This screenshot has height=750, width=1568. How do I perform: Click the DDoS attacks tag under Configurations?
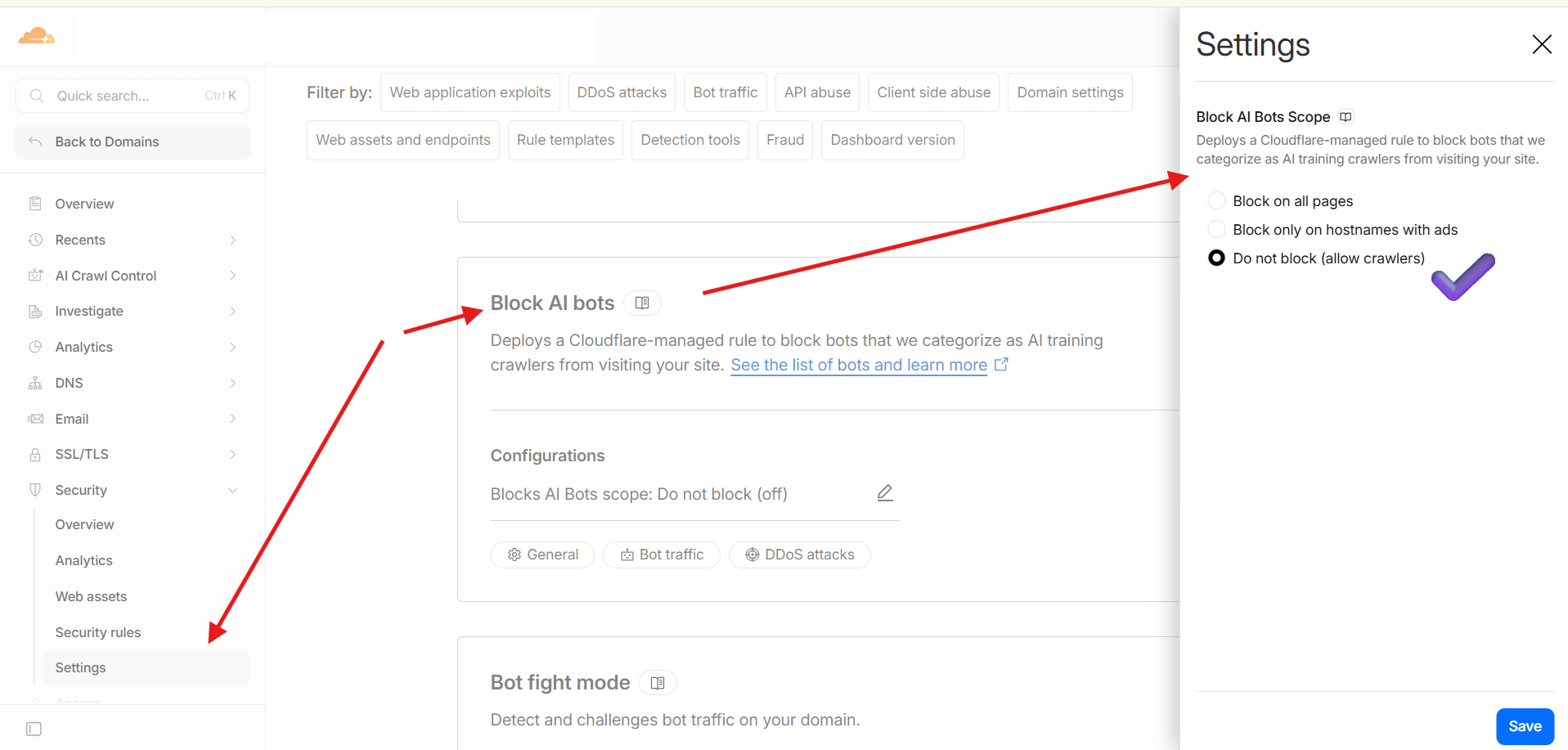coord(800,555)
